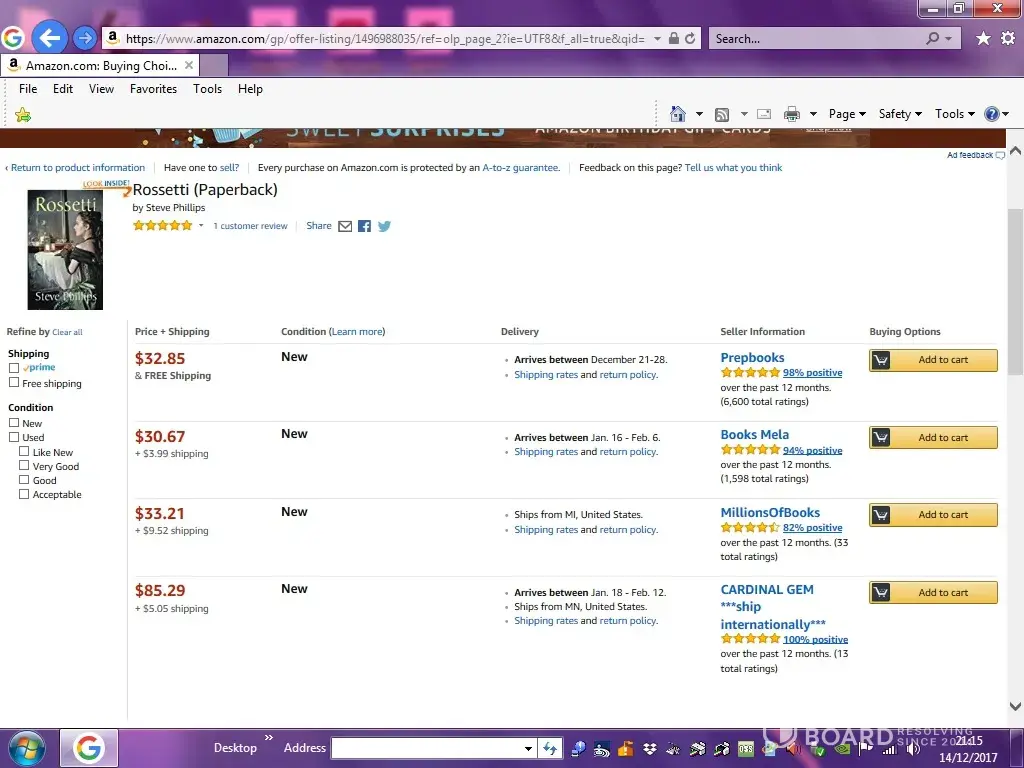
Task: Click the printer icon in command bar
Action: click(x=792, y=114)
